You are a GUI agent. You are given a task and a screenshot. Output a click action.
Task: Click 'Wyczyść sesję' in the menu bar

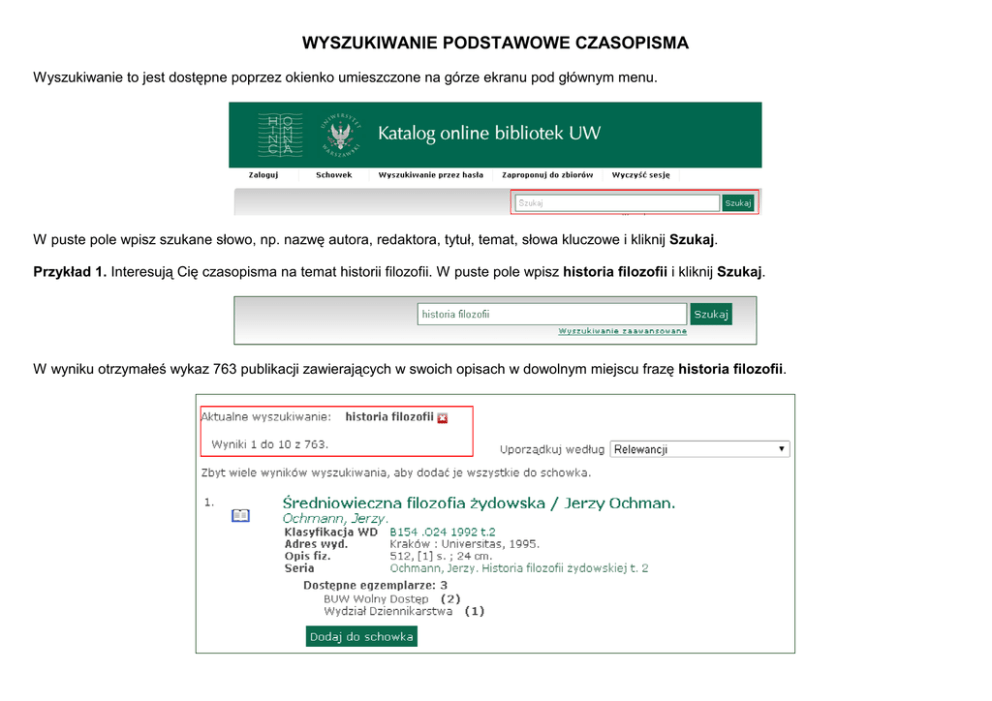[640, 175]
